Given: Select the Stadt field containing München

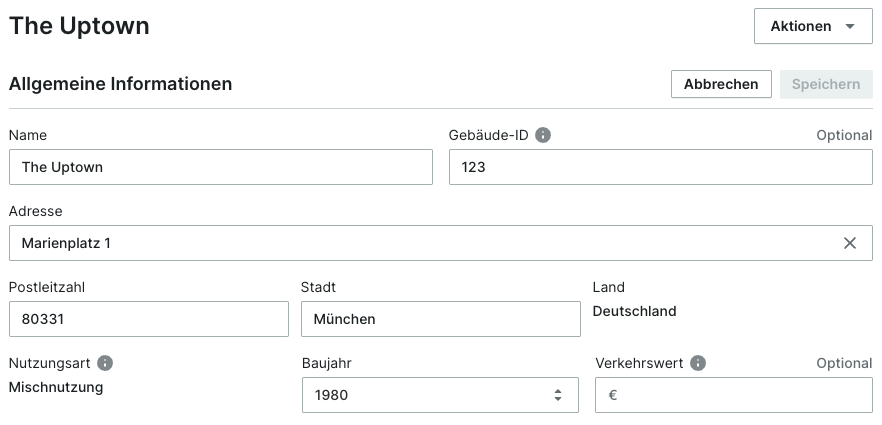Looking at the screenshot, I should 440,319.
